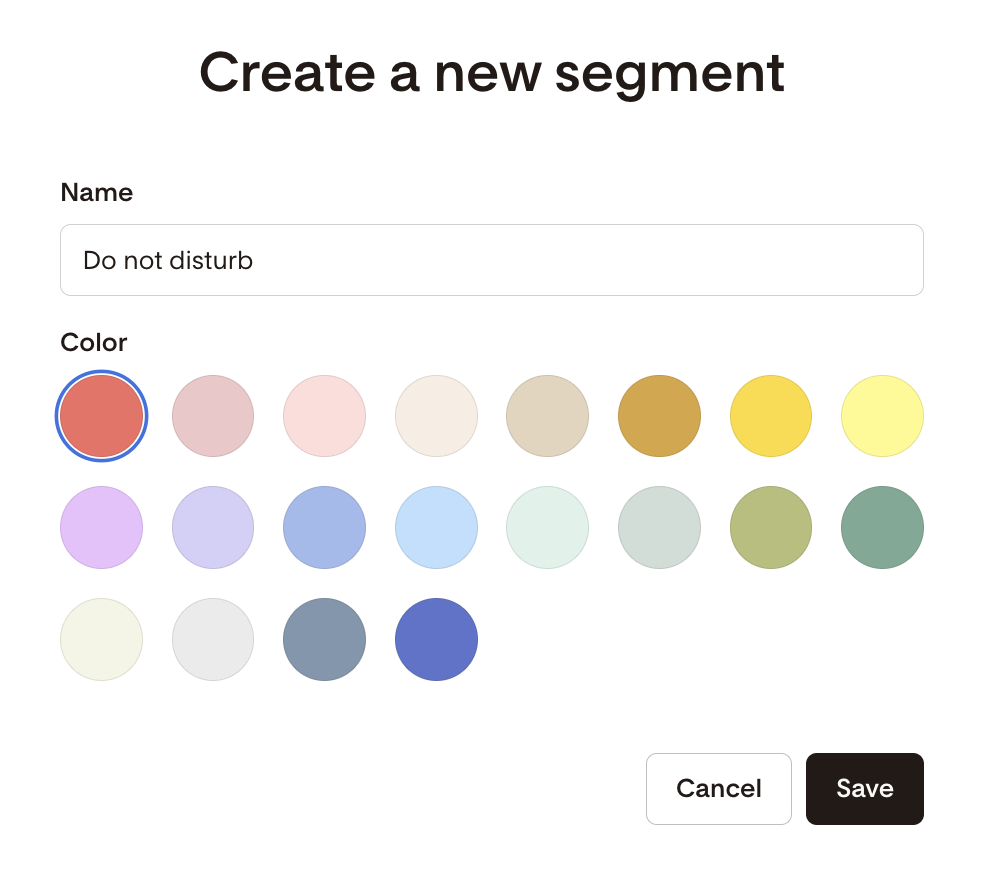
Task: Pick the bright yellow color swatch
Action: pyautogui.click(x=771, y=416)
